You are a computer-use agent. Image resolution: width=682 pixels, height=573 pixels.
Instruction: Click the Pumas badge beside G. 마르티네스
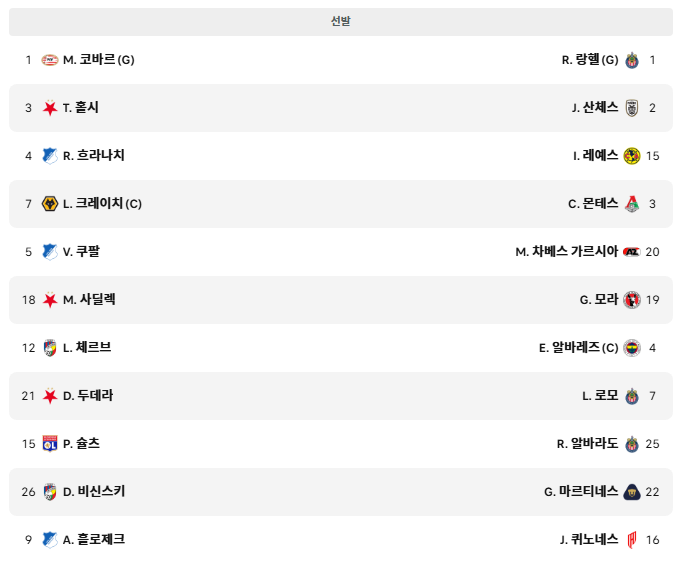click(632, 492)
